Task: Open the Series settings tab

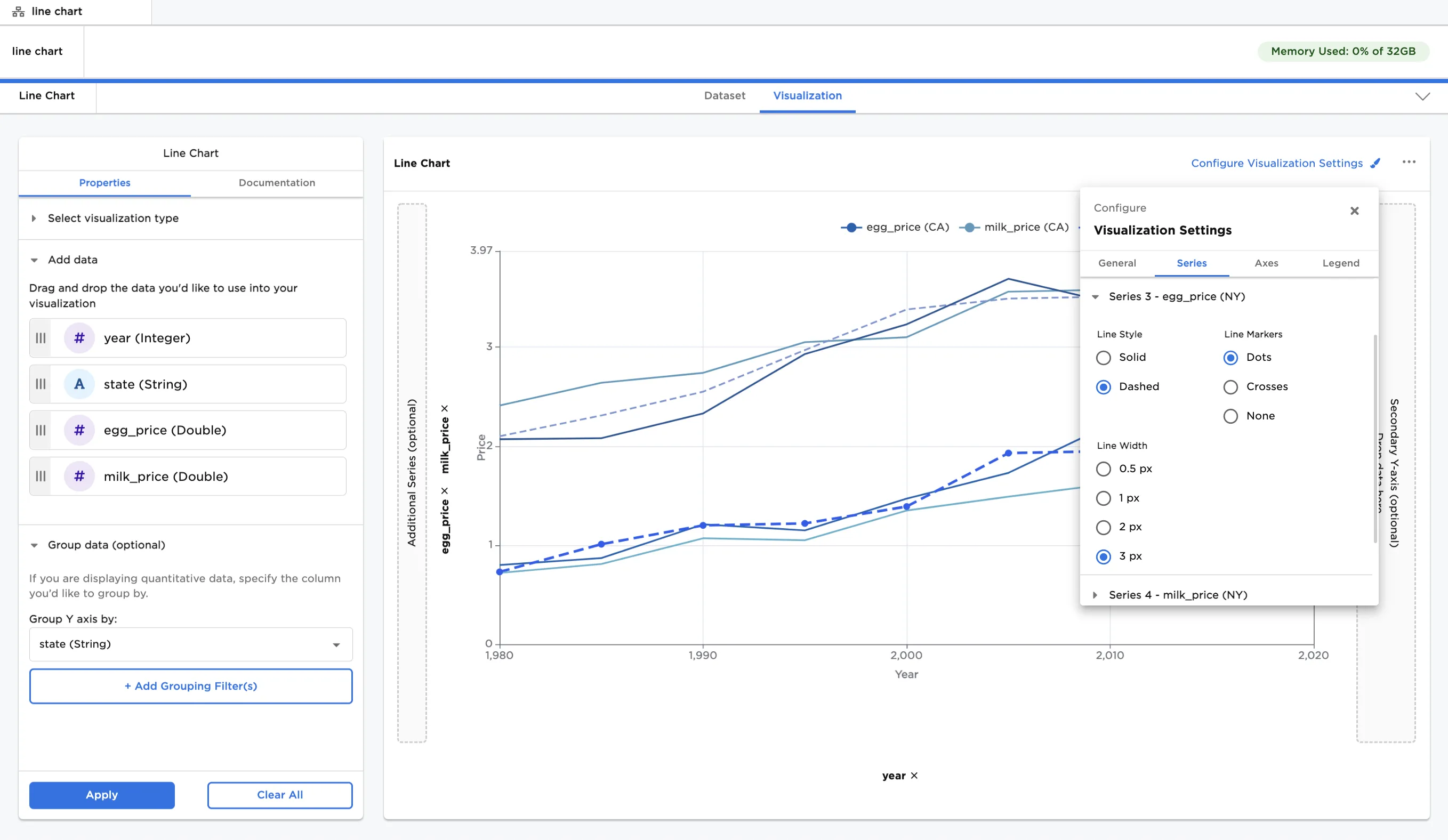Action: pyautogui.click(x=1192, y=263)
